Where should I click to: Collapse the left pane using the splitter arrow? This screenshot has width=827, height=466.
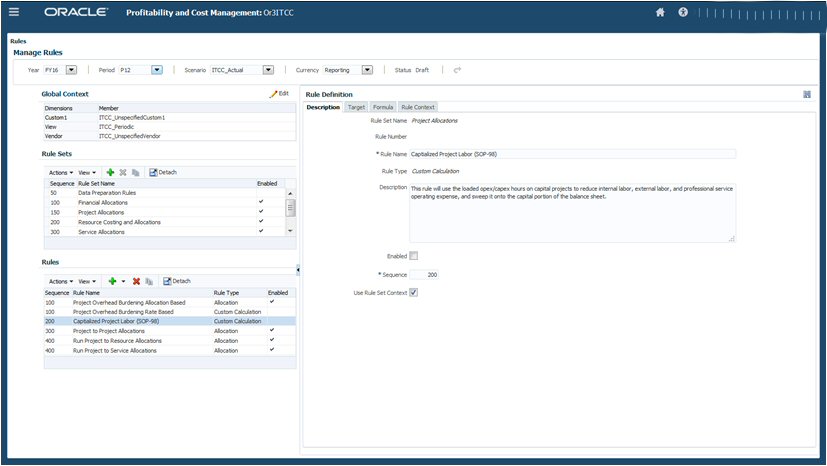pyautogui.click(x=298, y=269)
